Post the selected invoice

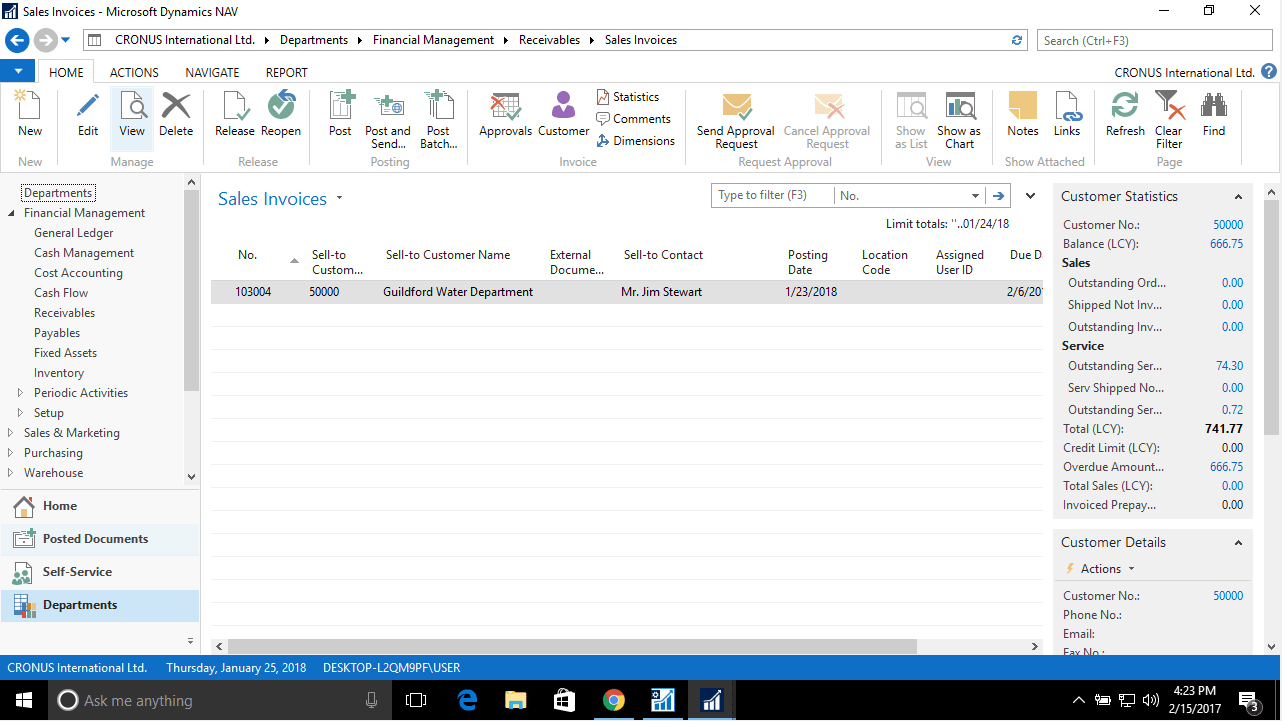pyautogui.click(x=340, y=118)
